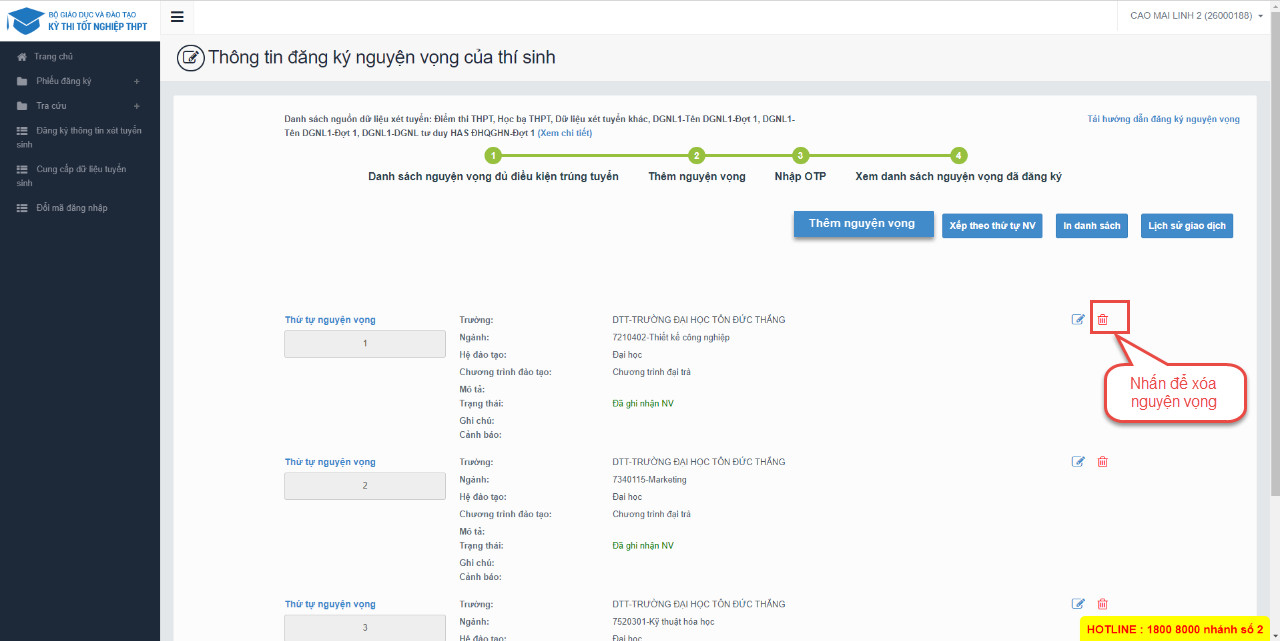Click the Thêm nguyện vọng button

[862, 224]
